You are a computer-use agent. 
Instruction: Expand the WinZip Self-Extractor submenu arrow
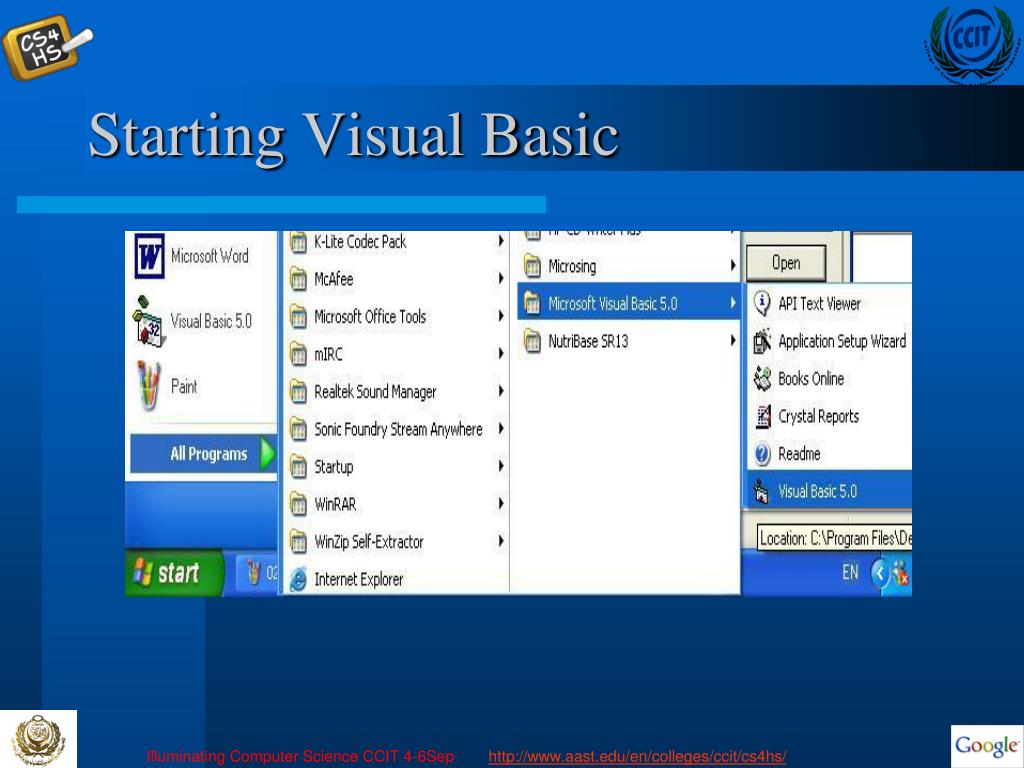501,541
